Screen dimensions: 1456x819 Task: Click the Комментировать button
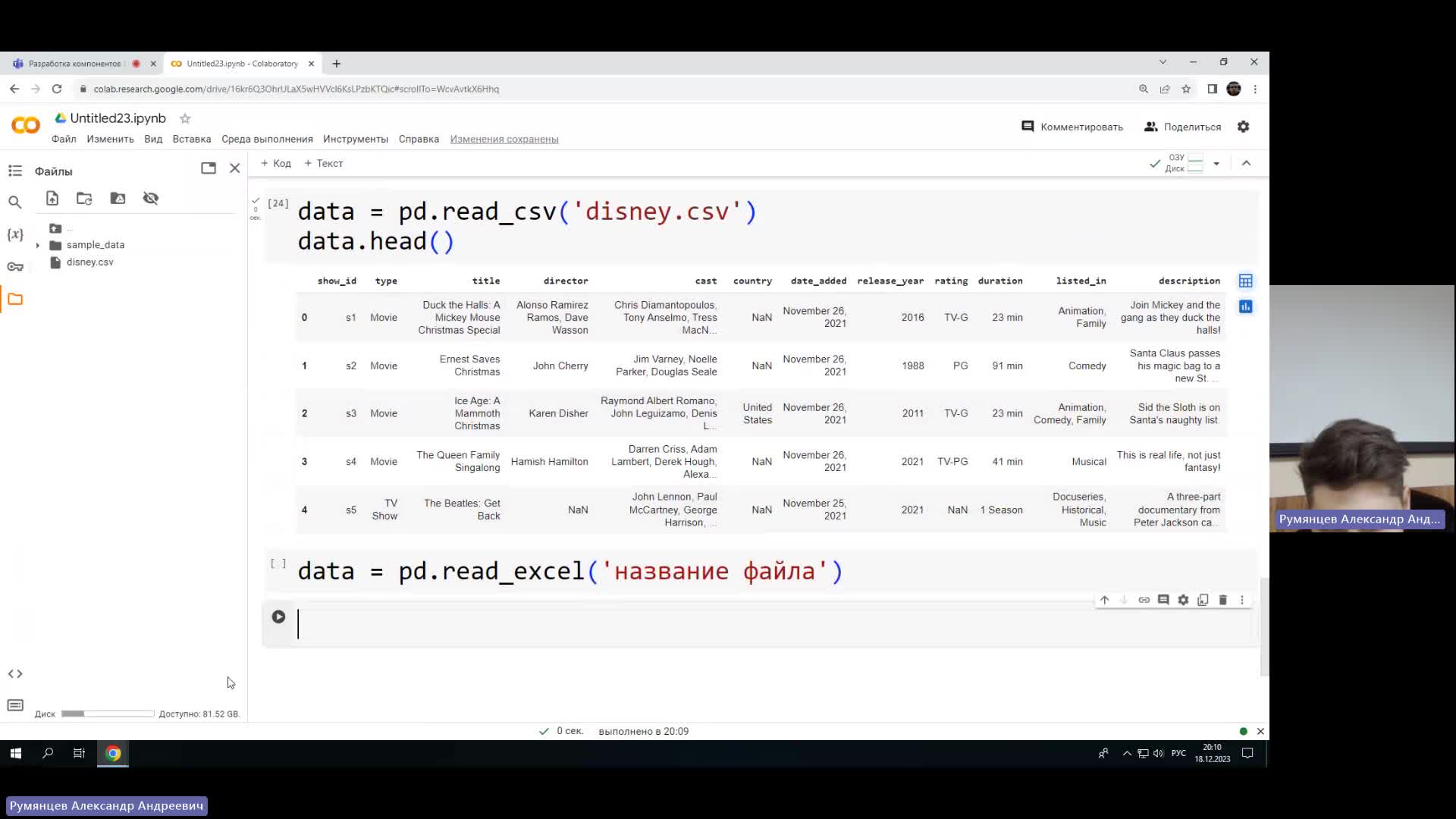point(1072,127)
